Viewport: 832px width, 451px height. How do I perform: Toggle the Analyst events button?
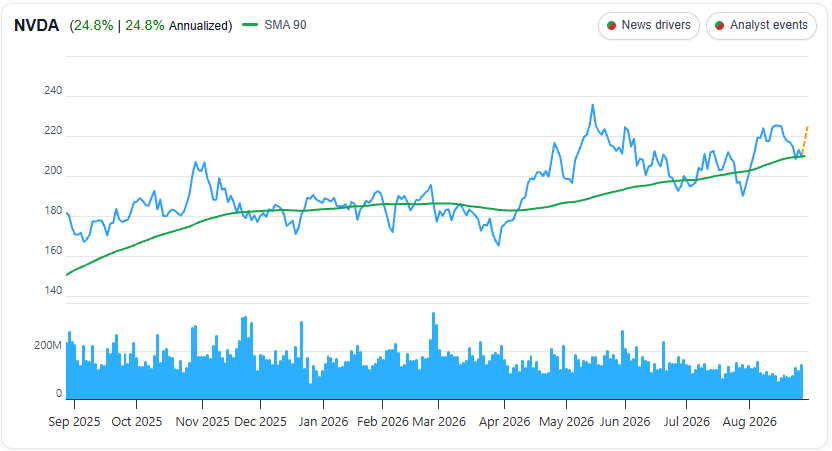(x=761, y=25)
